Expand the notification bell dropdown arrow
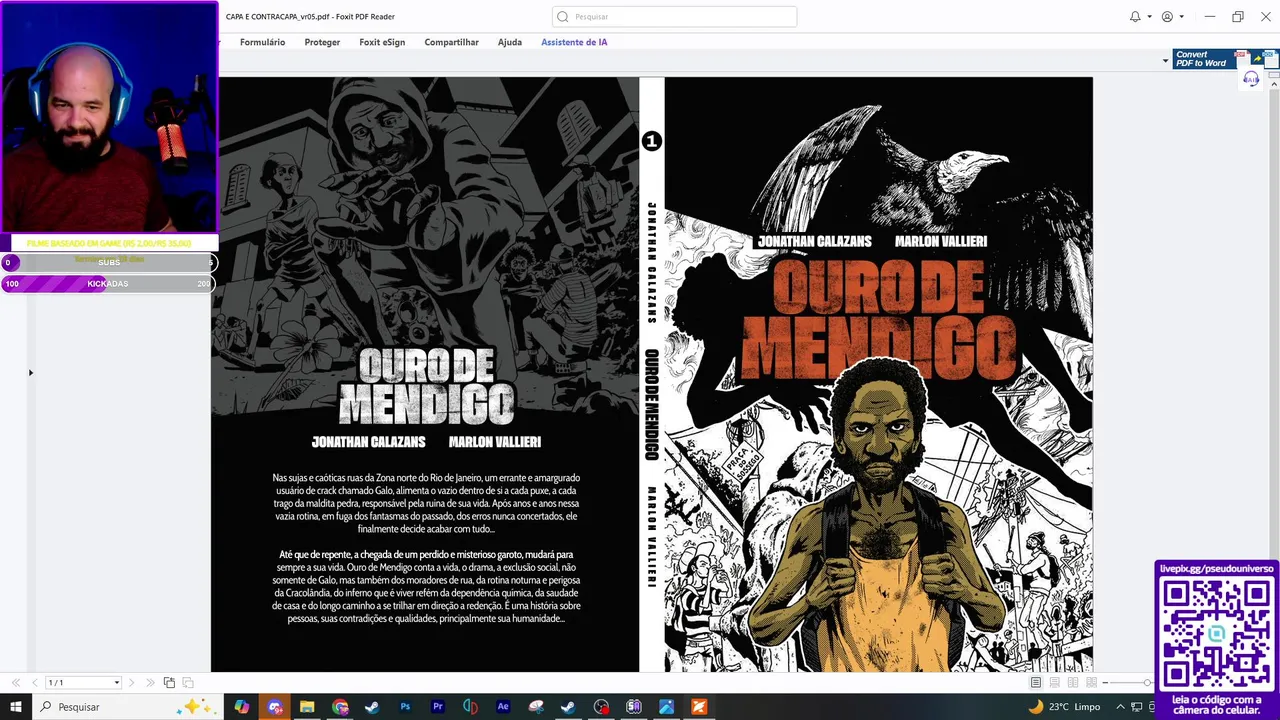 (x=1150, y=17)
